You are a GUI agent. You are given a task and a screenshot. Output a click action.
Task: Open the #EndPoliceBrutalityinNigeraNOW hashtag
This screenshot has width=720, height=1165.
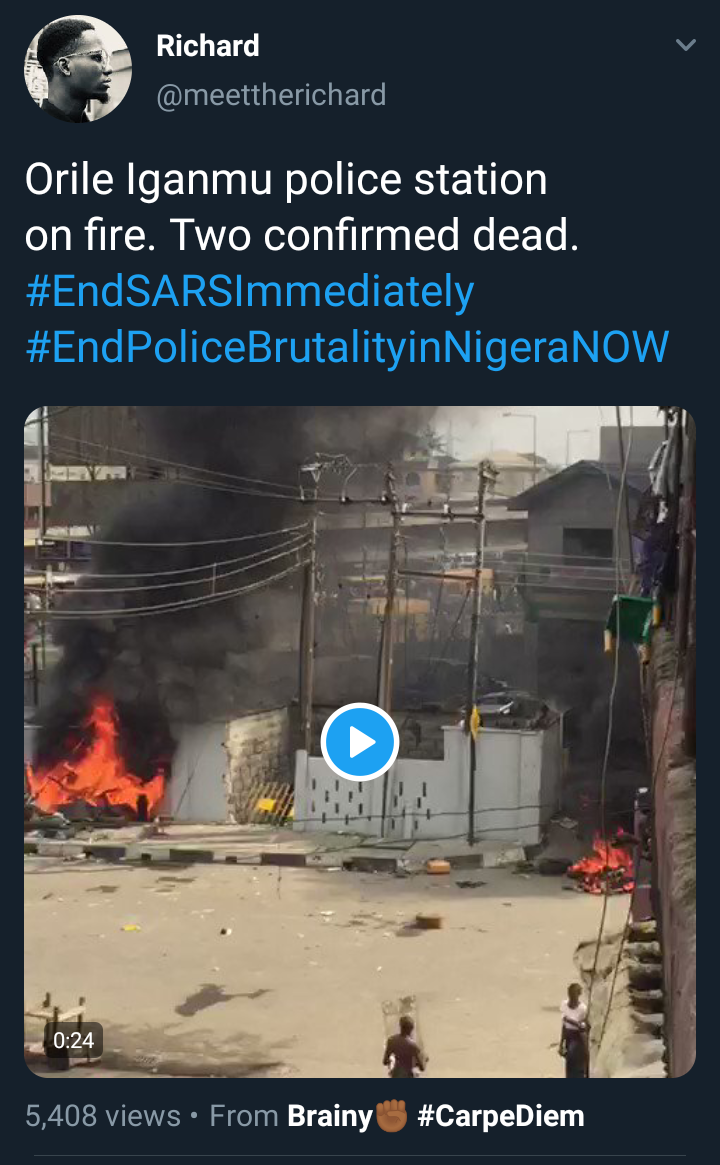pyautogui.click(x=347, y=346)
